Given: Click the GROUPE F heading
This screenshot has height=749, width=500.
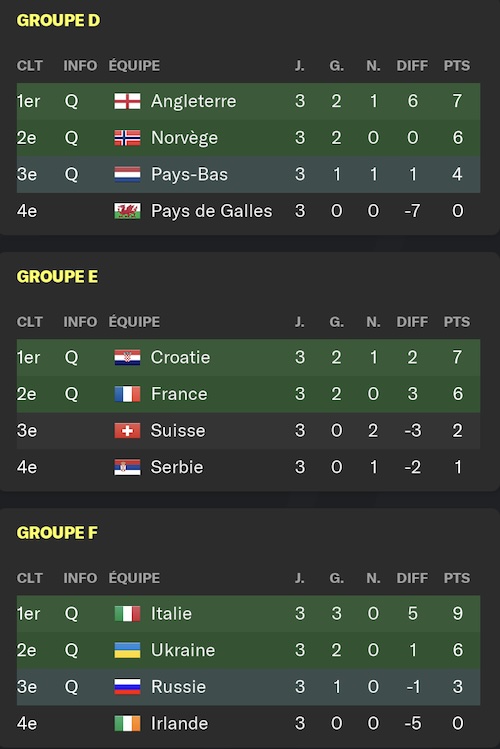Looking at the screenshot, I should pos(57,533).
